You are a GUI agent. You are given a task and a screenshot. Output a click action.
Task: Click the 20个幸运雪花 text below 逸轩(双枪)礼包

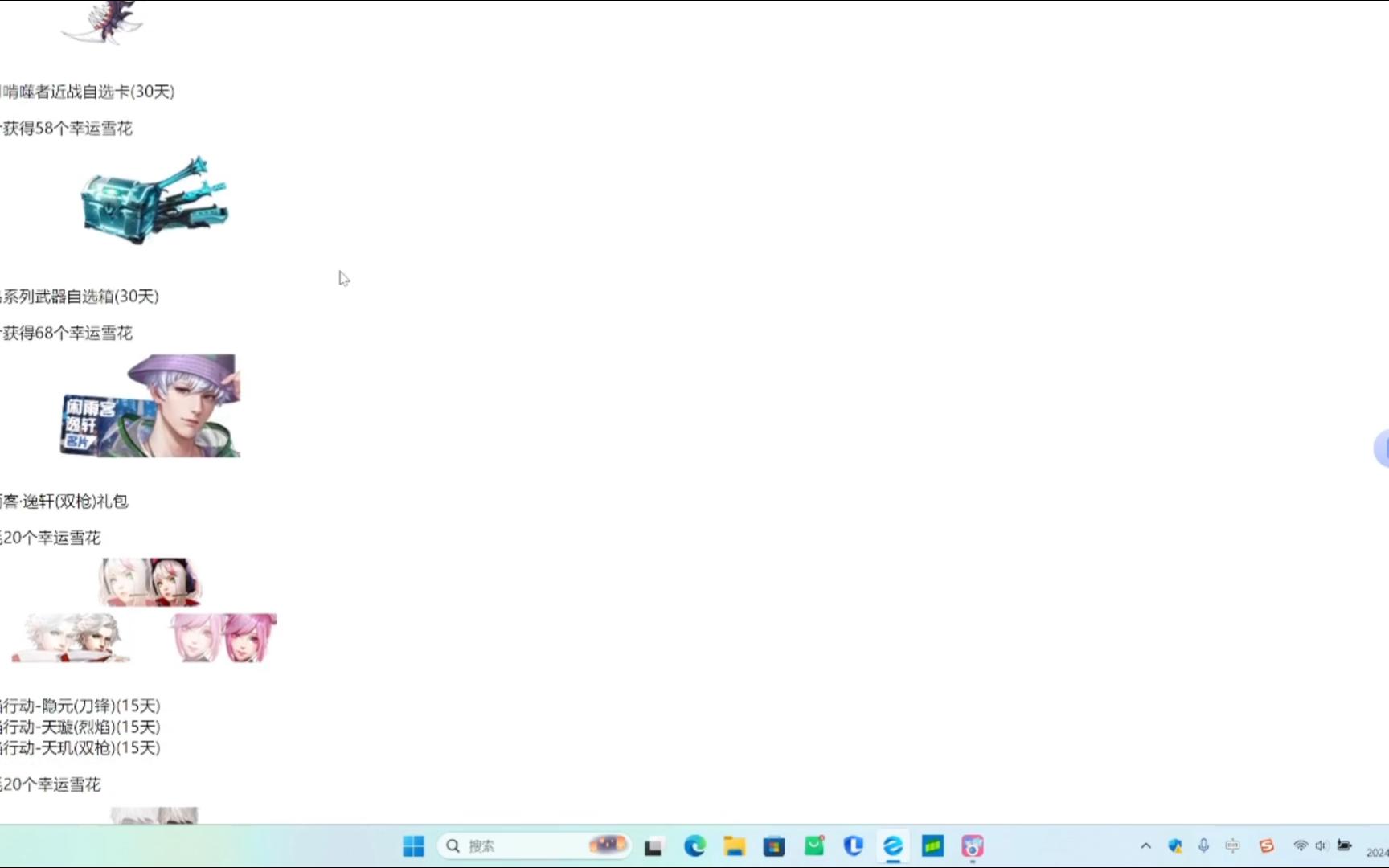pyautogui.click(x=52, y=538)
